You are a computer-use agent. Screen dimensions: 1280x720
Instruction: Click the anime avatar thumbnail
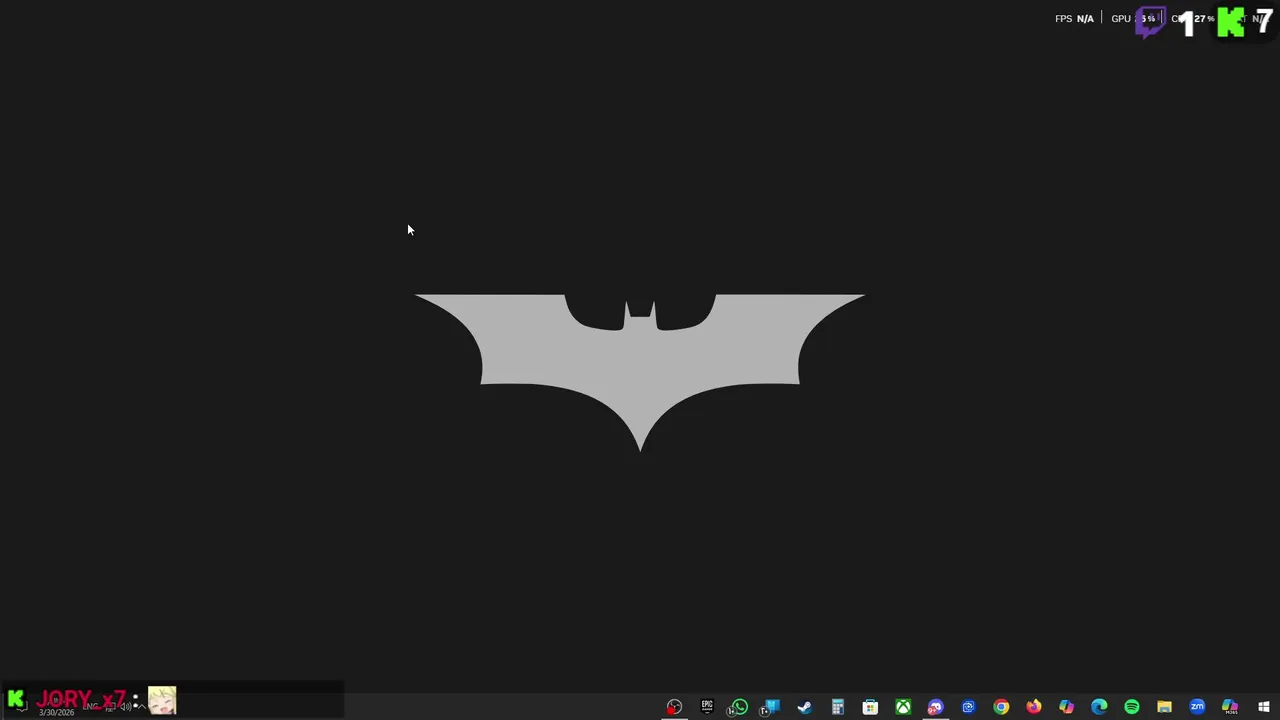(162, 700)
